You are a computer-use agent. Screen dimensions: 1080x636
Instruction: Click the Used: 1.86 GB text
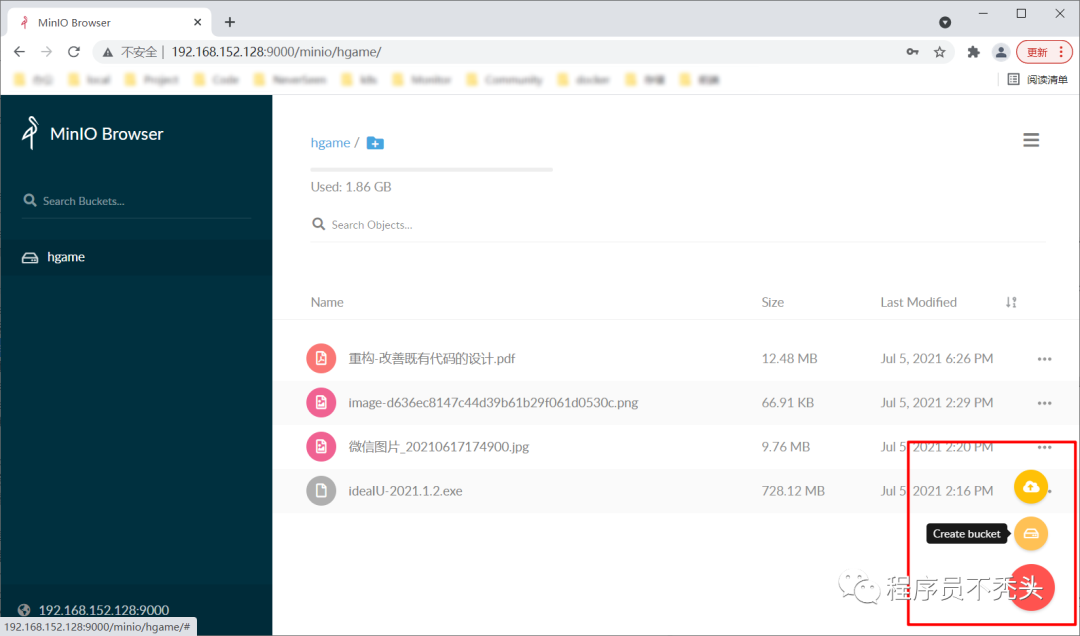coord(351,187)
